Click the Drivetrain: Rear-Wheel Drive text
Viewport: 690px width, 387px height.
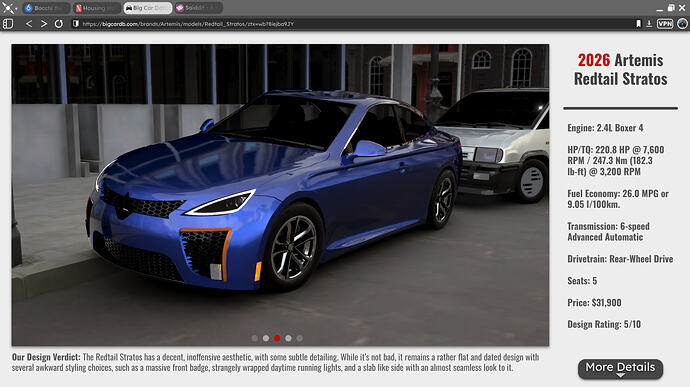click(x=620, y=259)
